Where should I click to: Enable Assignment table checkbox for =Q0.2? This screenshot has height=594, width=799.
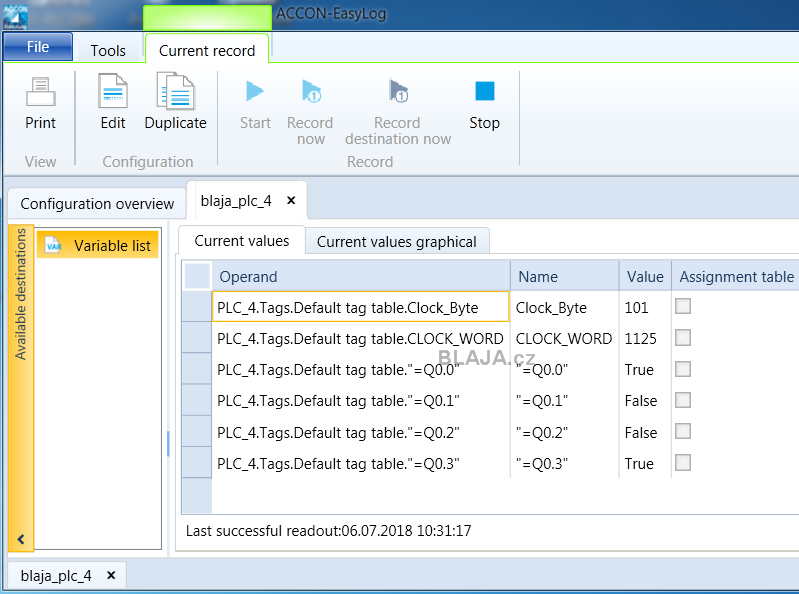point(683,431)
